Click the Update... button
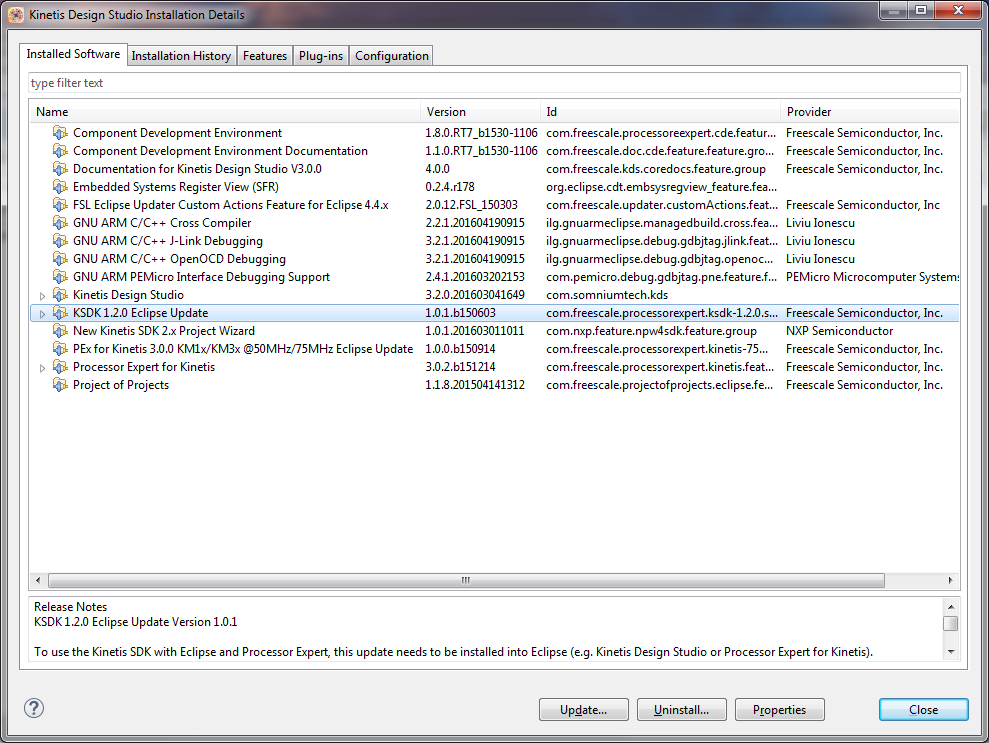Screen dimensions: 989x743 (583, 710)
